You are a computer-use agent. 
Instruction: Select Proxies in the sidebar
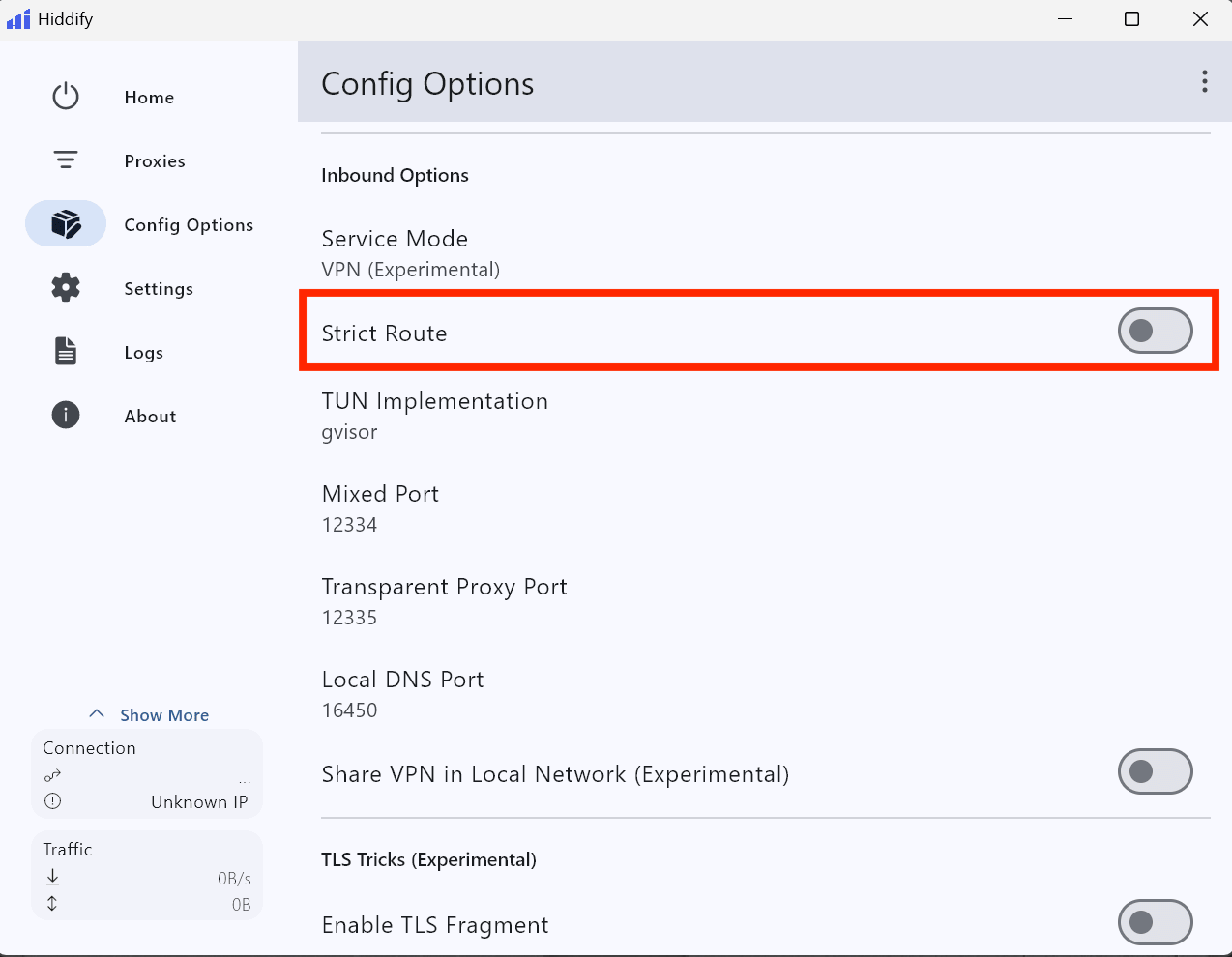click(155, 161)
